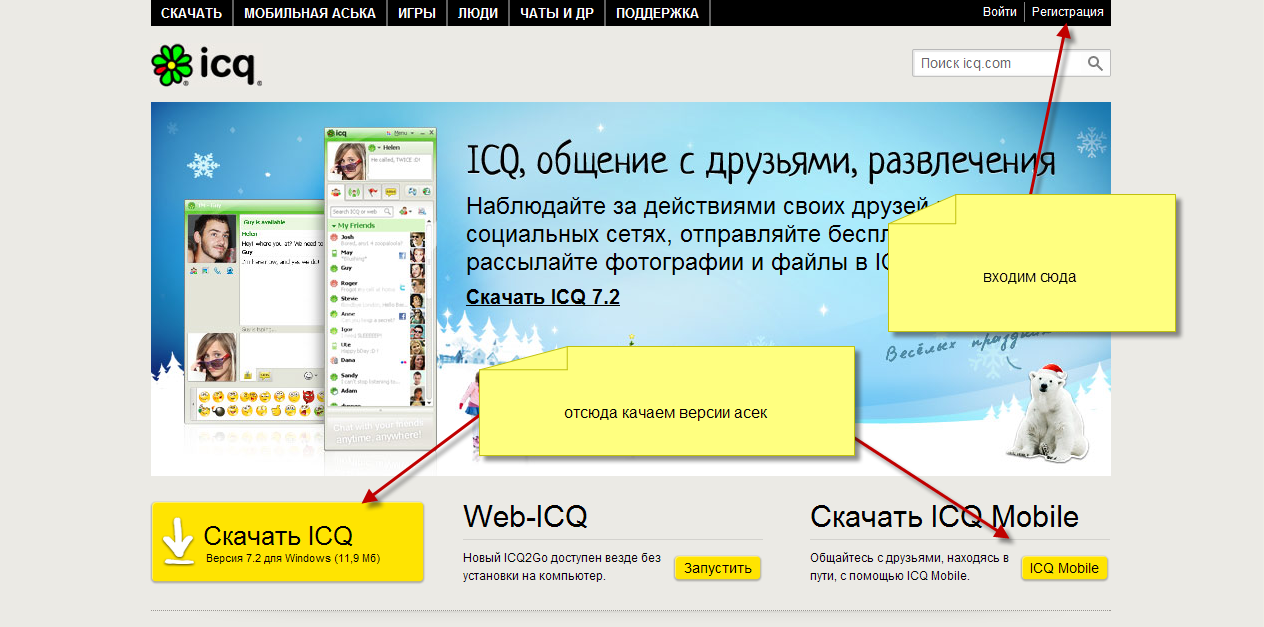Click the yellow Скачать ICQ download button
The height and width of the screenshot is (627, 1264).
(x=287, y=542)
